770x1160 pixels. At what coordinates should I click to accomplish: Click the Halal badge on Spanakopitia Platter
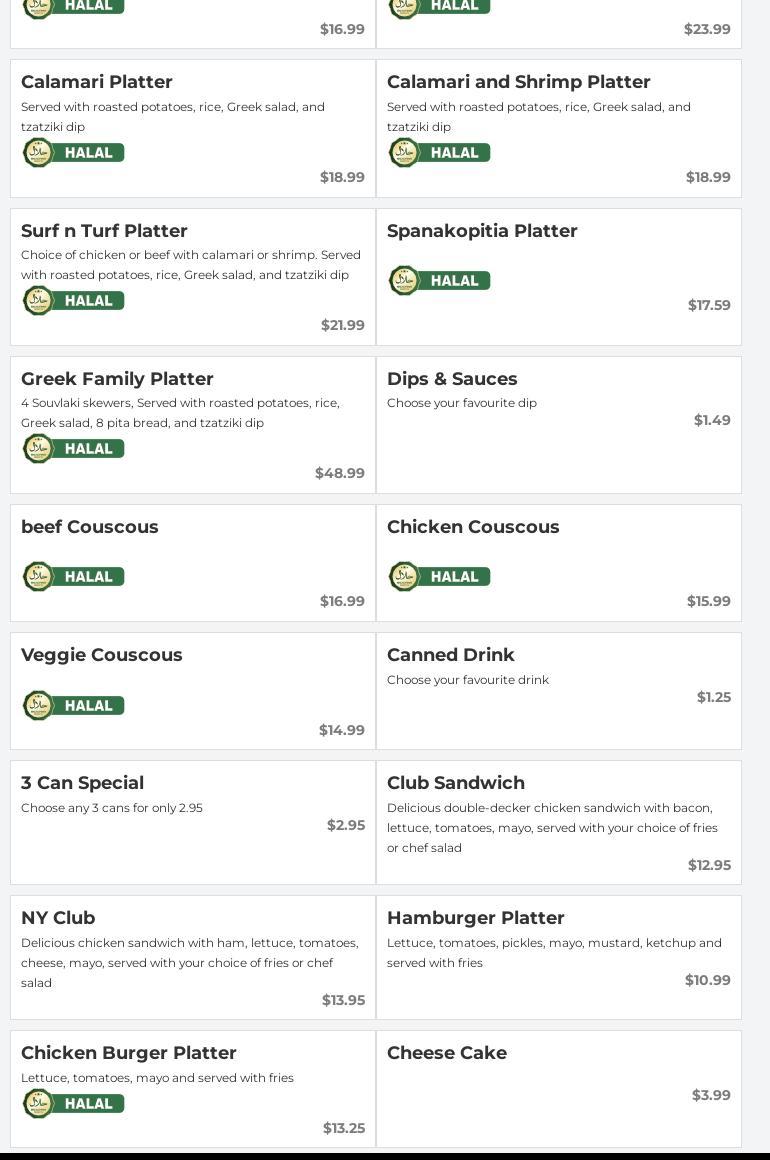click(x=440, y=281)
